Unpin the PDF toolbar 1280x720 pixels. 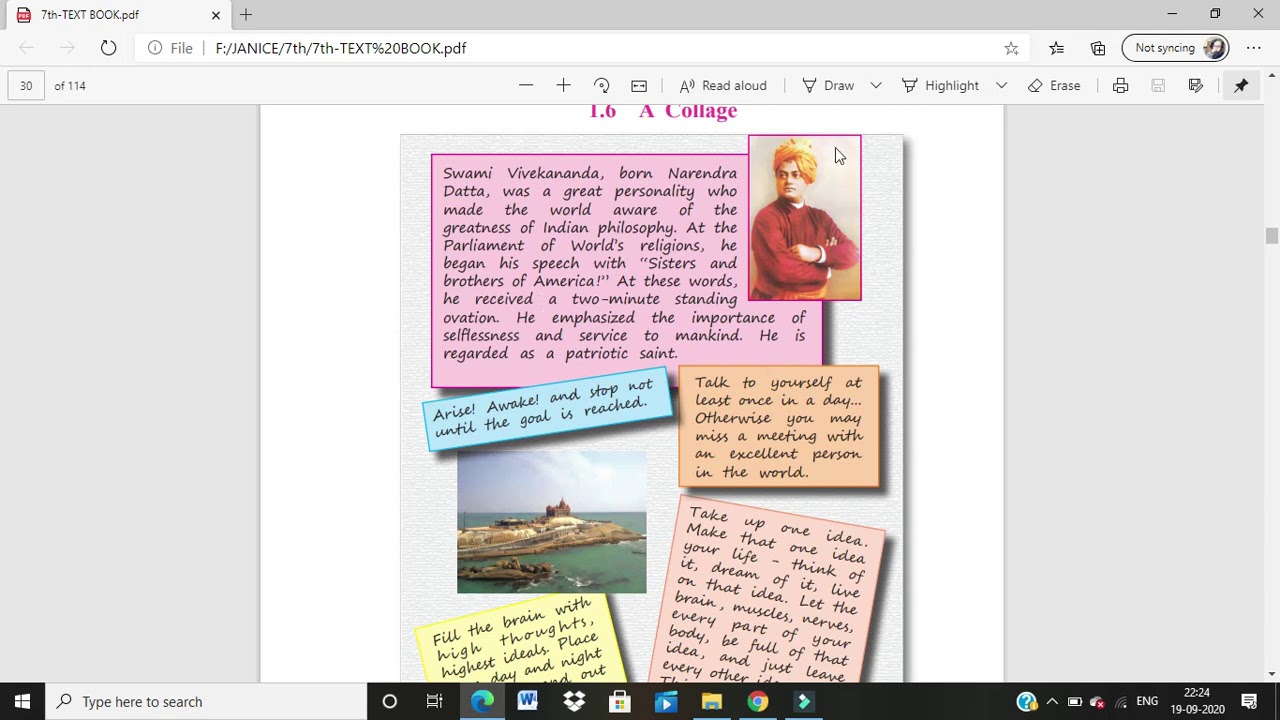pos(1241,86)
